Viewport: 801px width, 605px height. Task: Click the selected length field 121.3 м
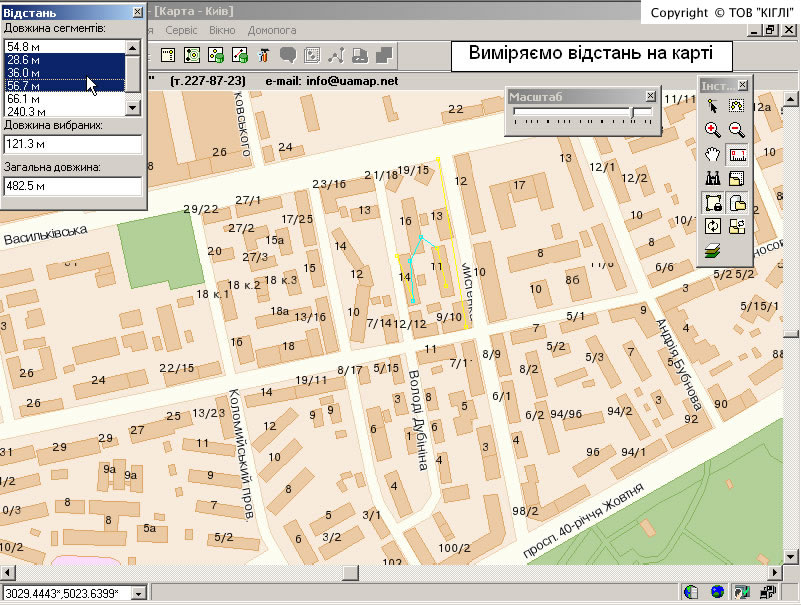click(x=73, y=144)
